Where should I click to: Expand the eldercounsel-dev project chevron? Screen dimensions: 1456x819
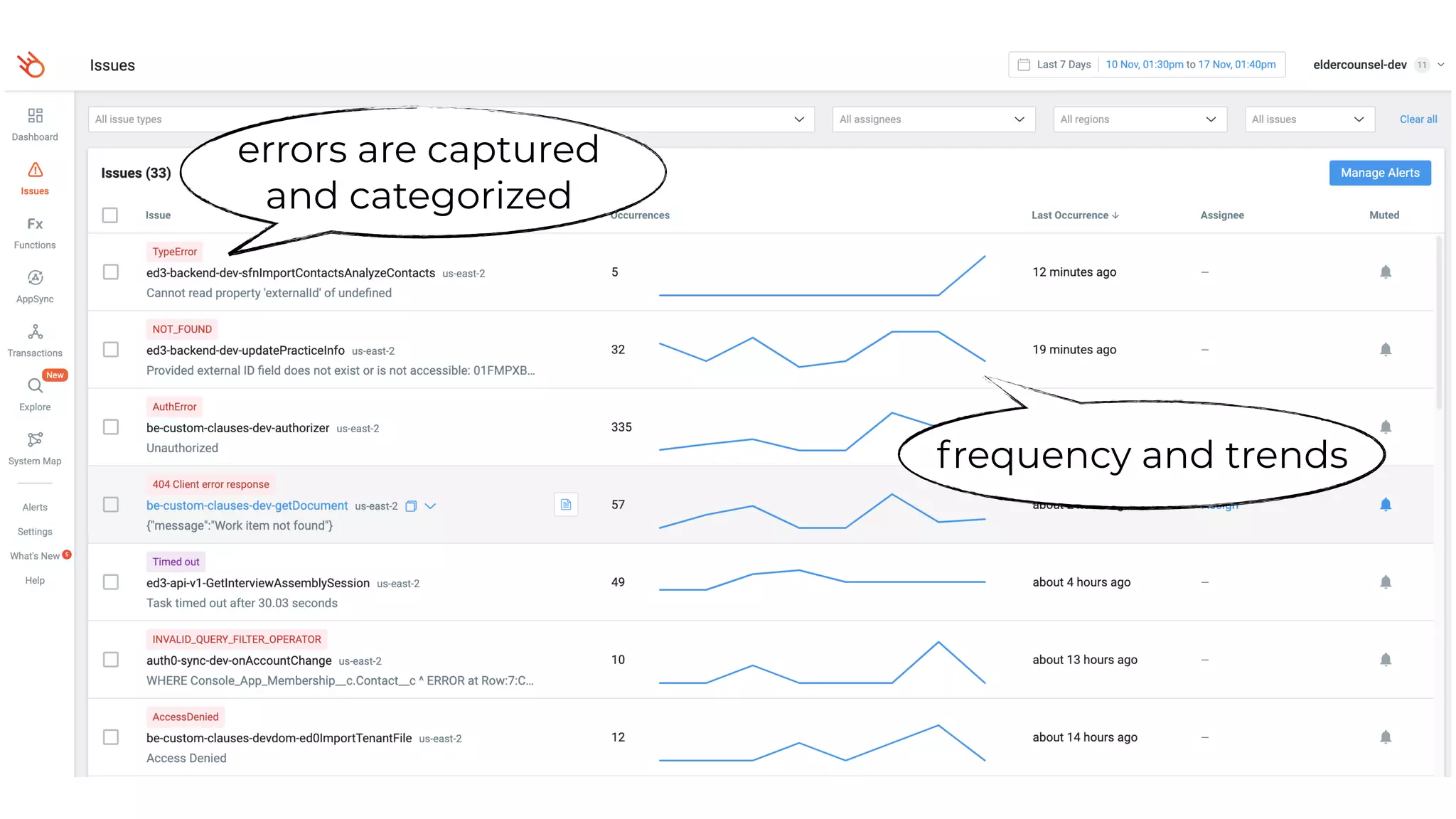click(x=1441, y=65)
